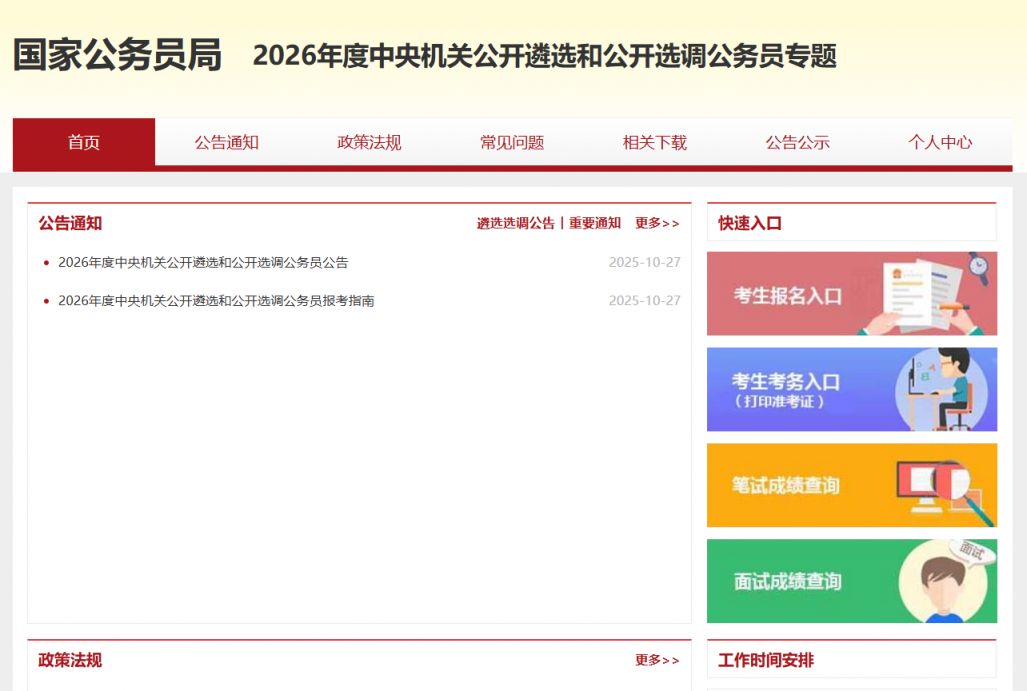Click the 重要通知 filter link
This screenshot has height=691, width=1027.
pos(595,223)
